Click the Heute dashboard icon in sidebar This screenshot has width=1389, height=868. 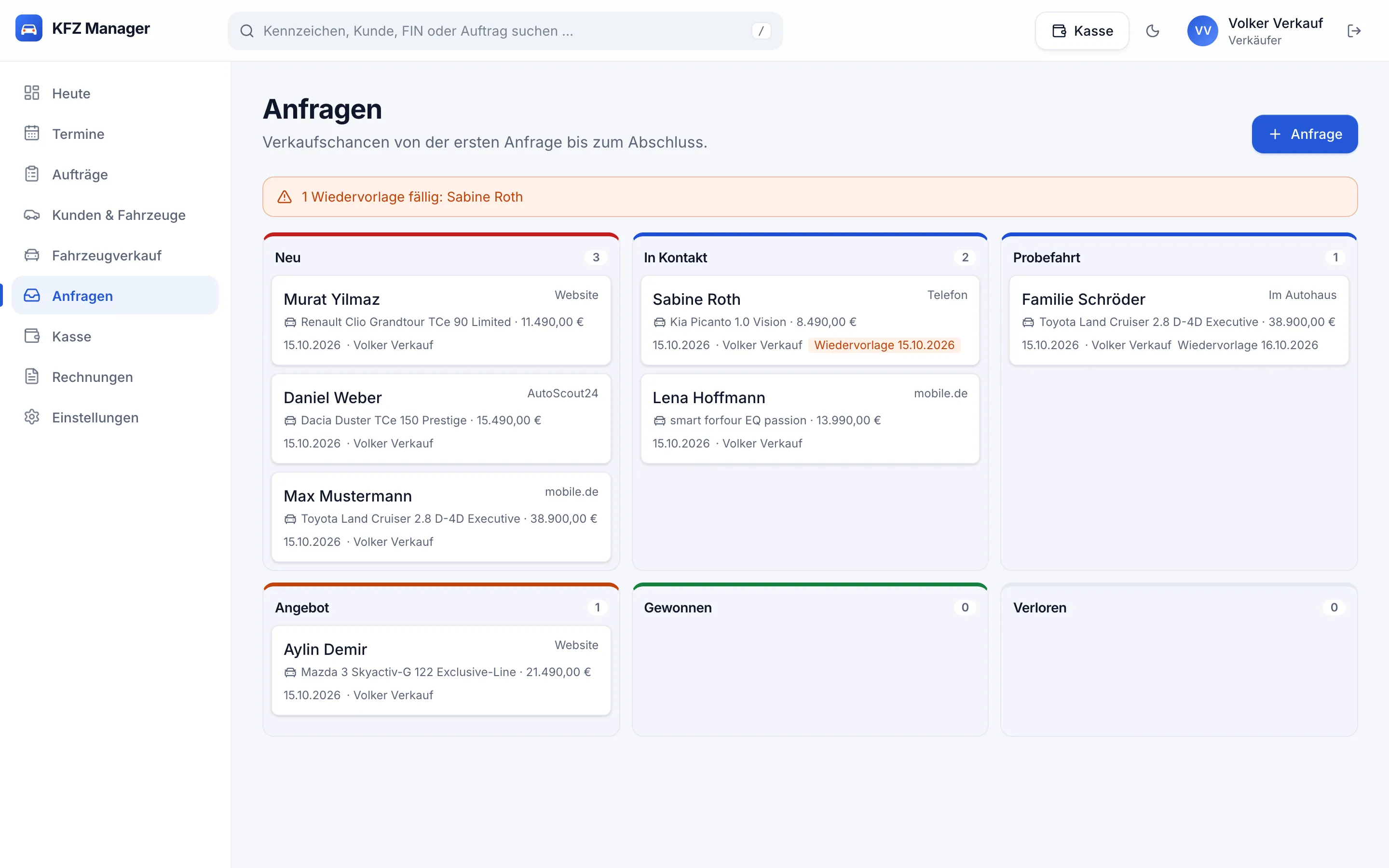(31, 93)
